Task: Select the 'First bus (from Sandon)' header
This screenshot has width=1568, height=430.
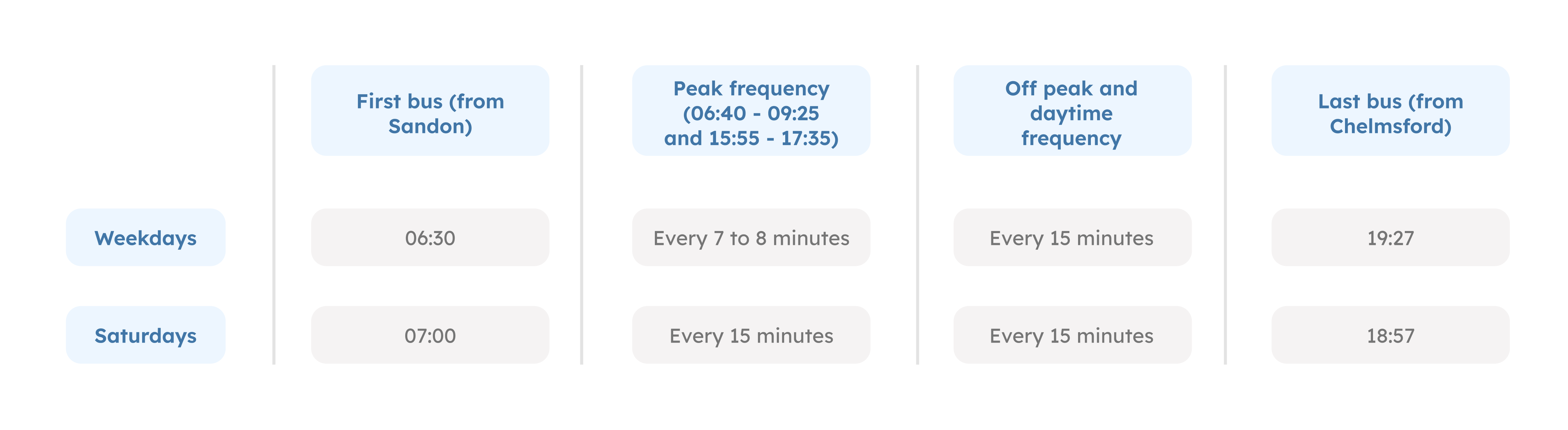Action: tap(430, 113)
